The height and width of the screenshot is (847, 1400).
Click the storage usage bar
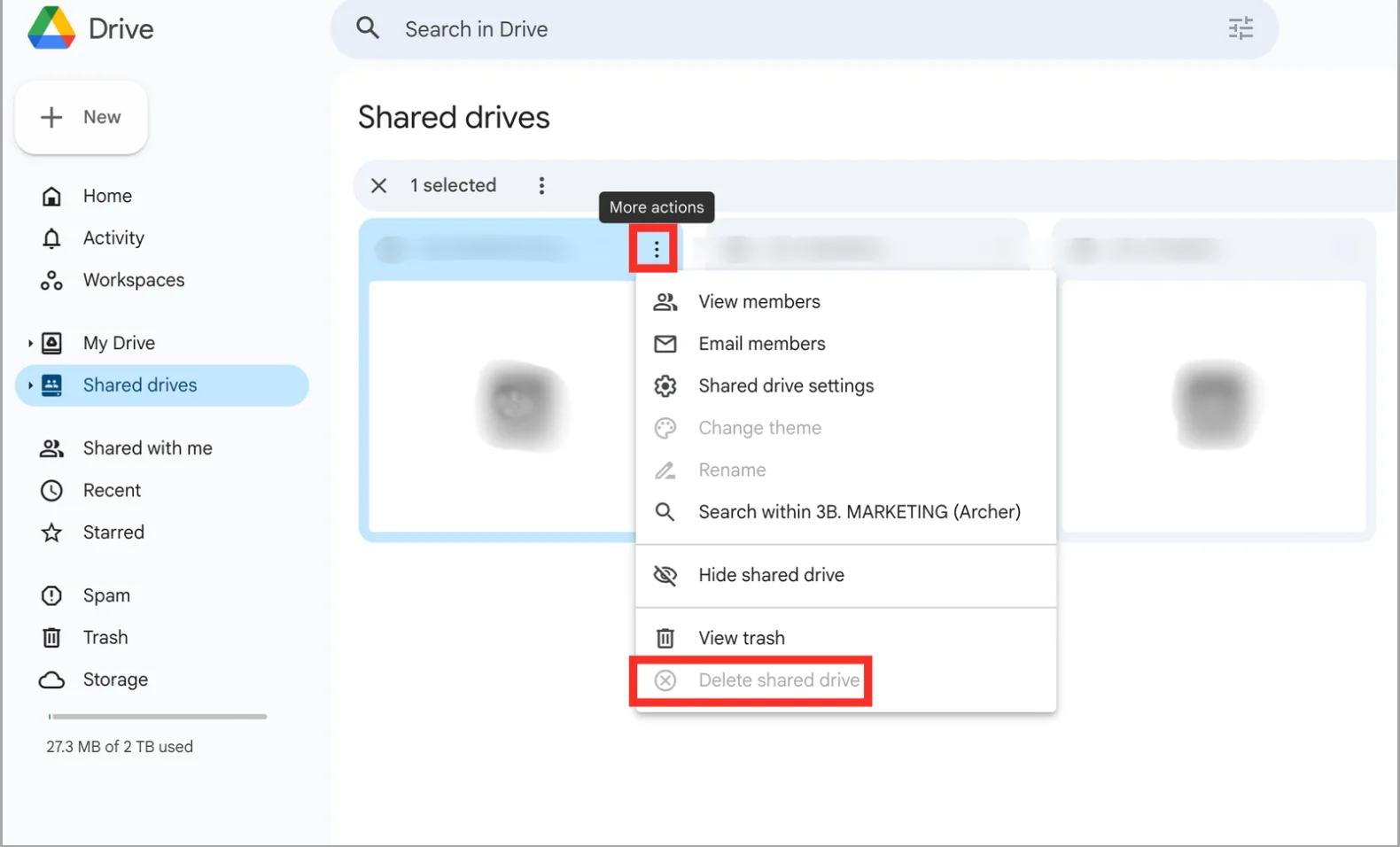[x=158, y=716]
